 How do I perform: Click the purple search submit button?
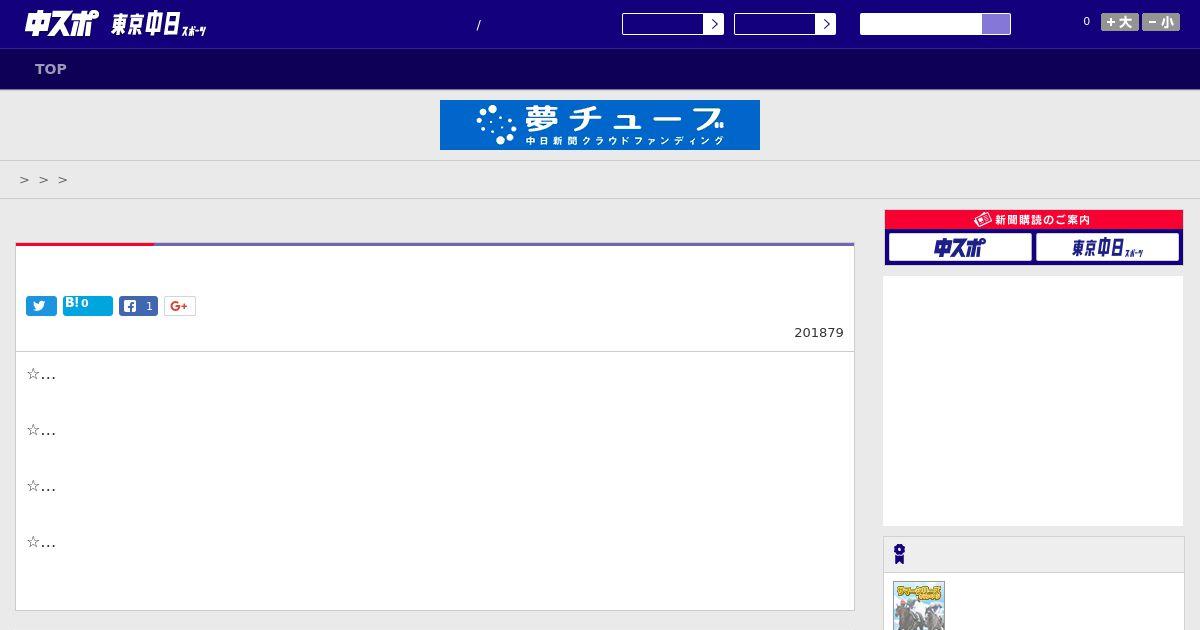tap(996, 24)
